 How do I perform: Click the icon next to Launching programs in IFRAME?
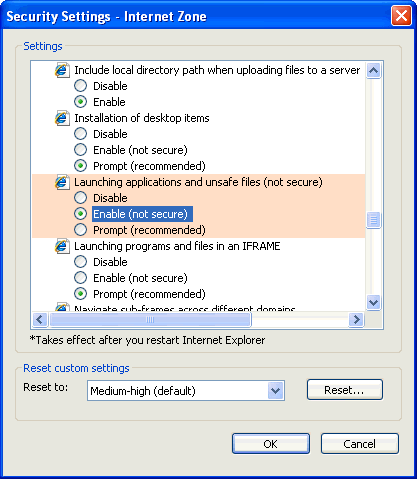[62, 246]
